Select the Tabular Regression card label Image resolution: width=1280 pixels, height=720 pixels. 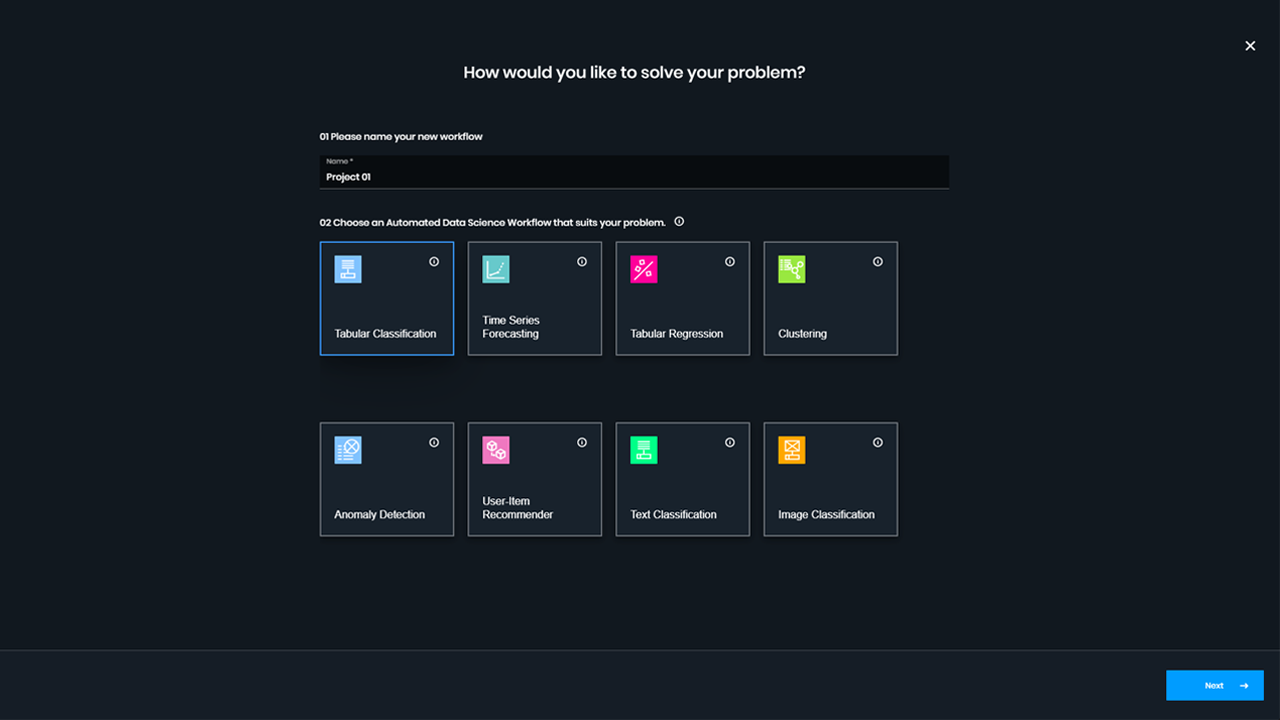676,334
